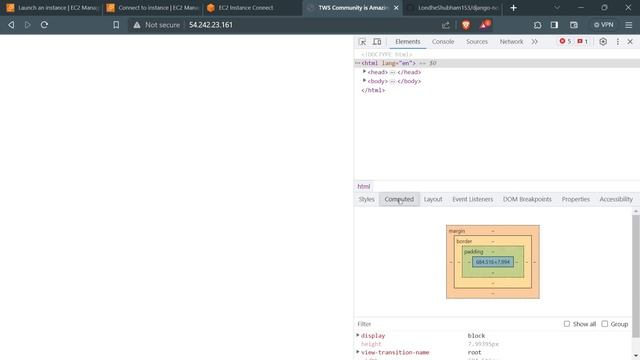The image size is (640, 360).
Task: Click the block value of display
Action: (476, 336)
